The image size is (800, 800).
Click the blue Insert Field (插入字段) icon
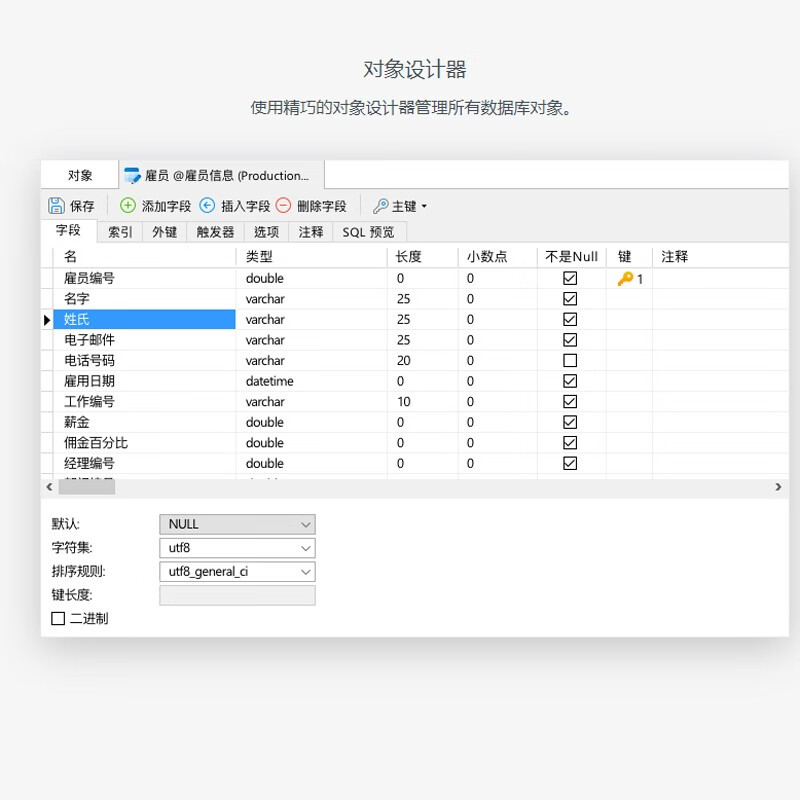[x=207, y=206]
